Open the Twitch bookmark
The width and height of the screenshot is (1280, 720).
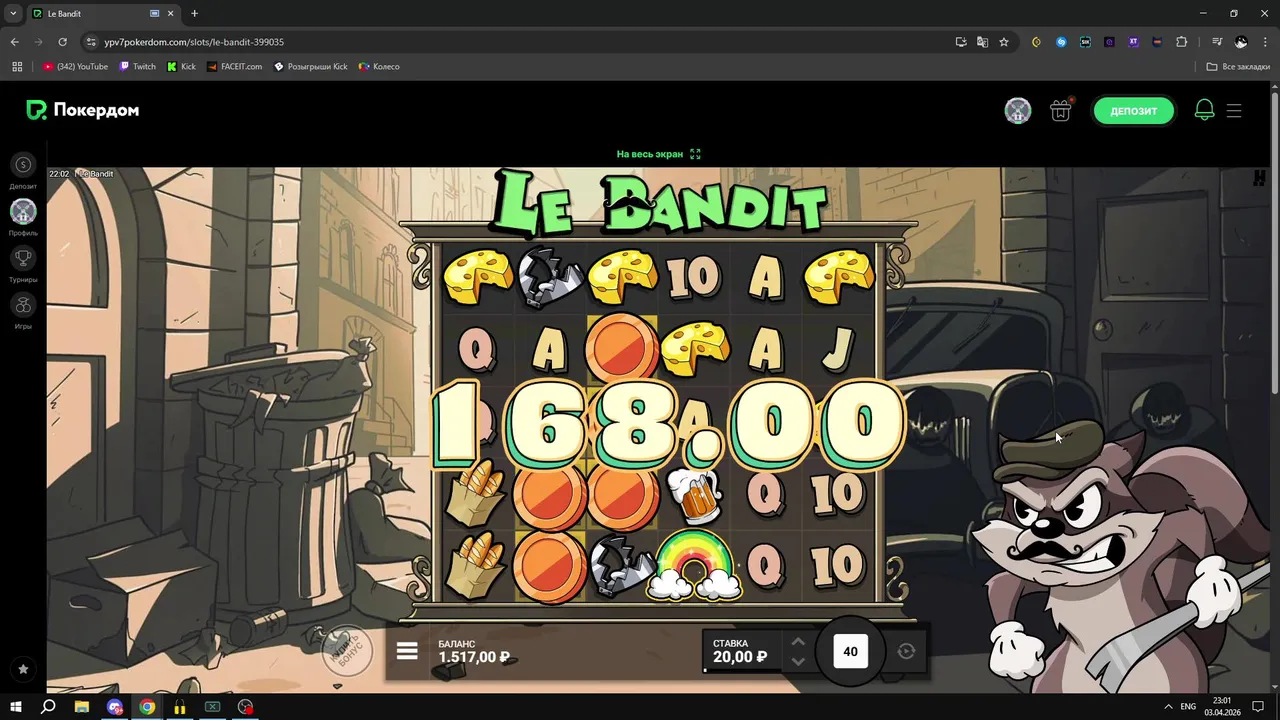pos(138,67)
